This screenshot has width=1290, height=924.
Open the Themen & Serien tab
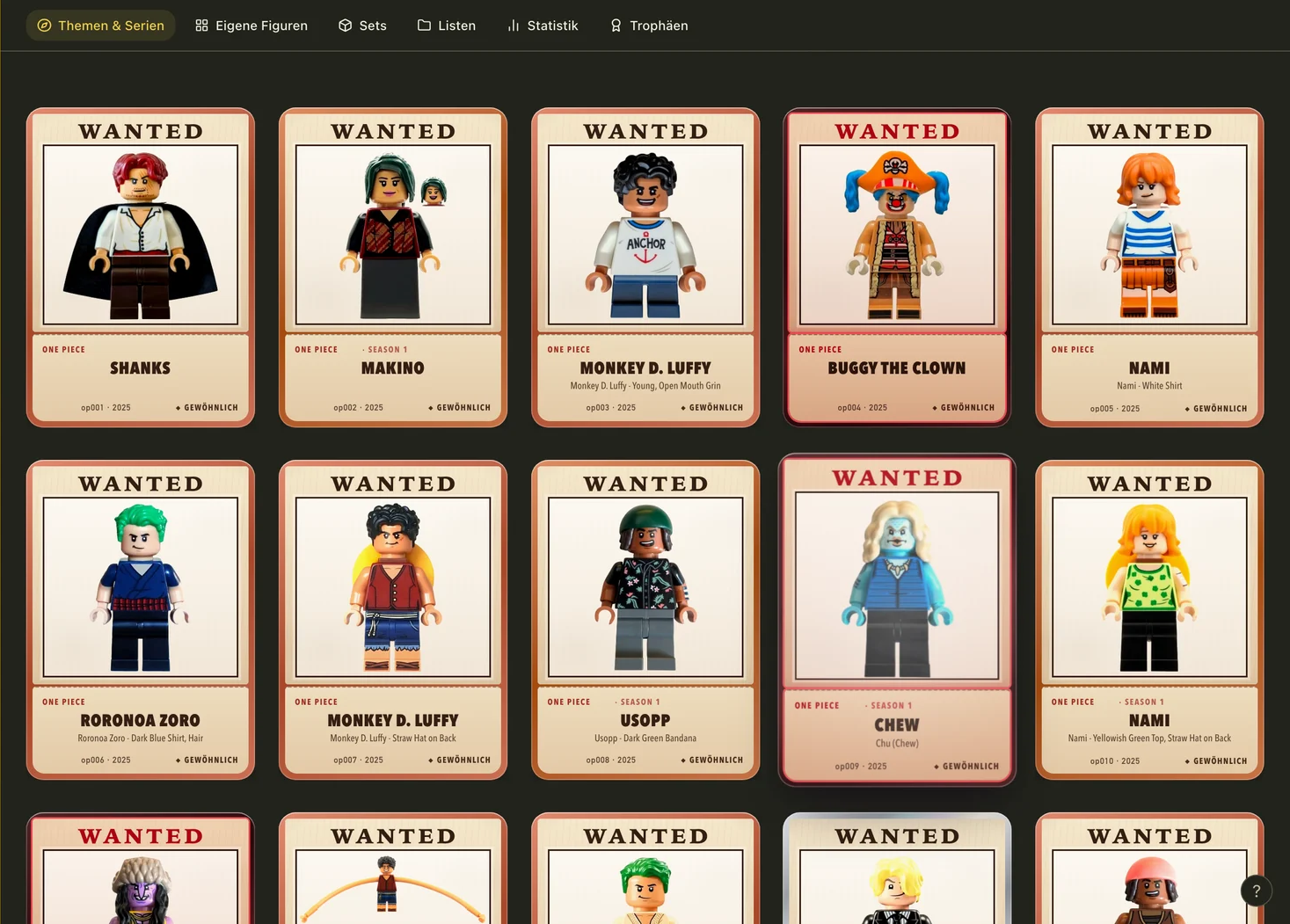(100, 25)
